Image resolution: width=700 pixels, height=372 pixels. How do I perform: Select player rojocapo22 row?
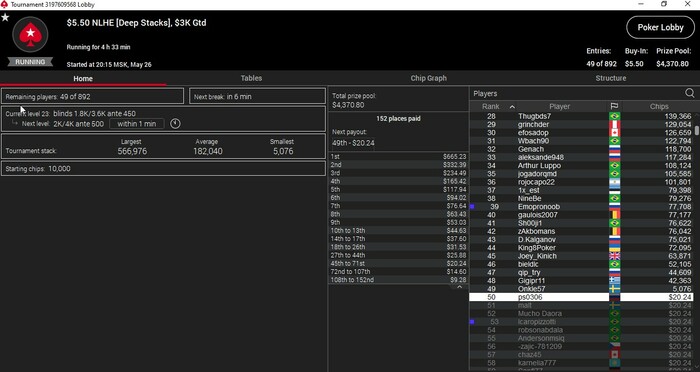581,182
